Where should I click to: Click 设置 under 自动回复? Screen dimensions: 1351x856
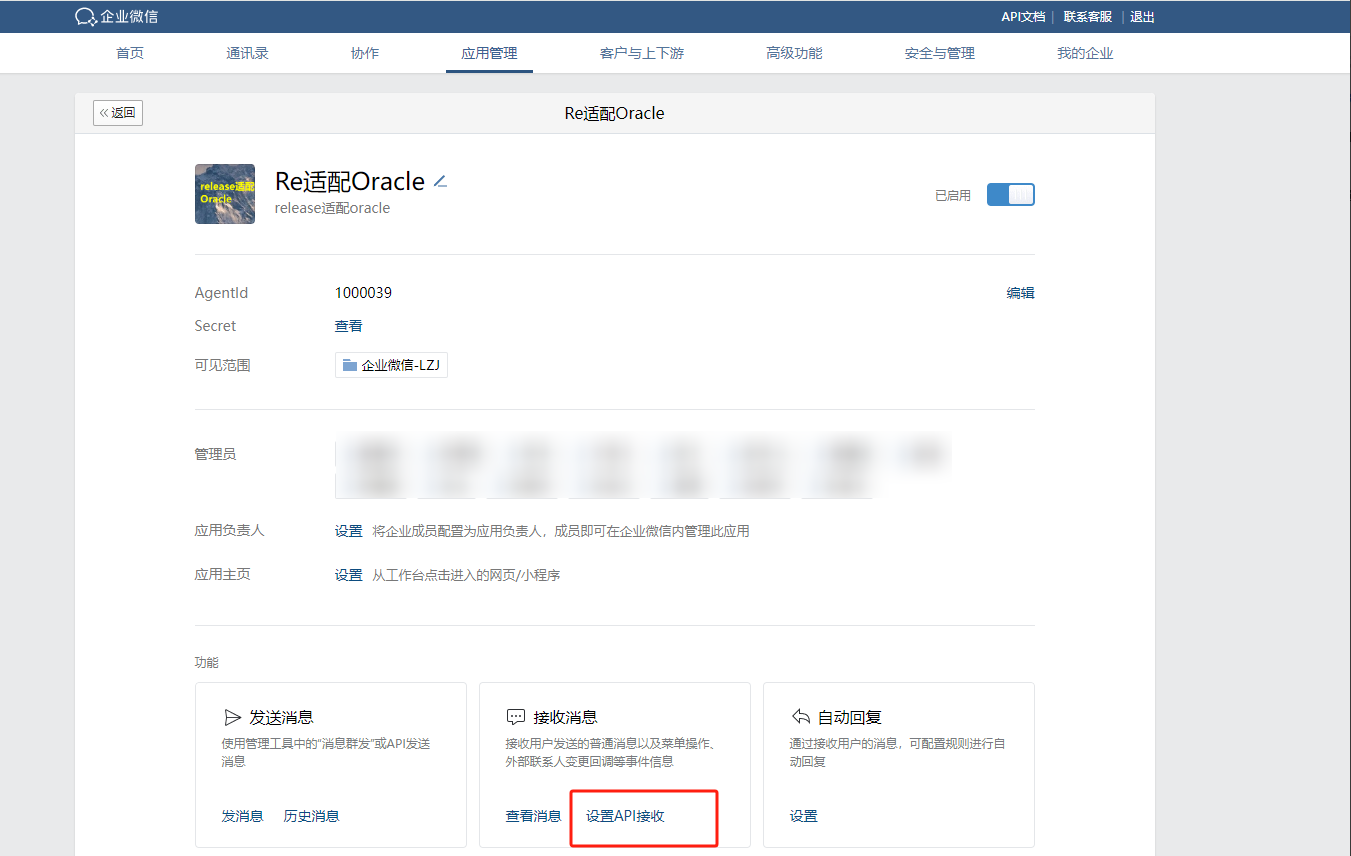click(x=803, y=816)
